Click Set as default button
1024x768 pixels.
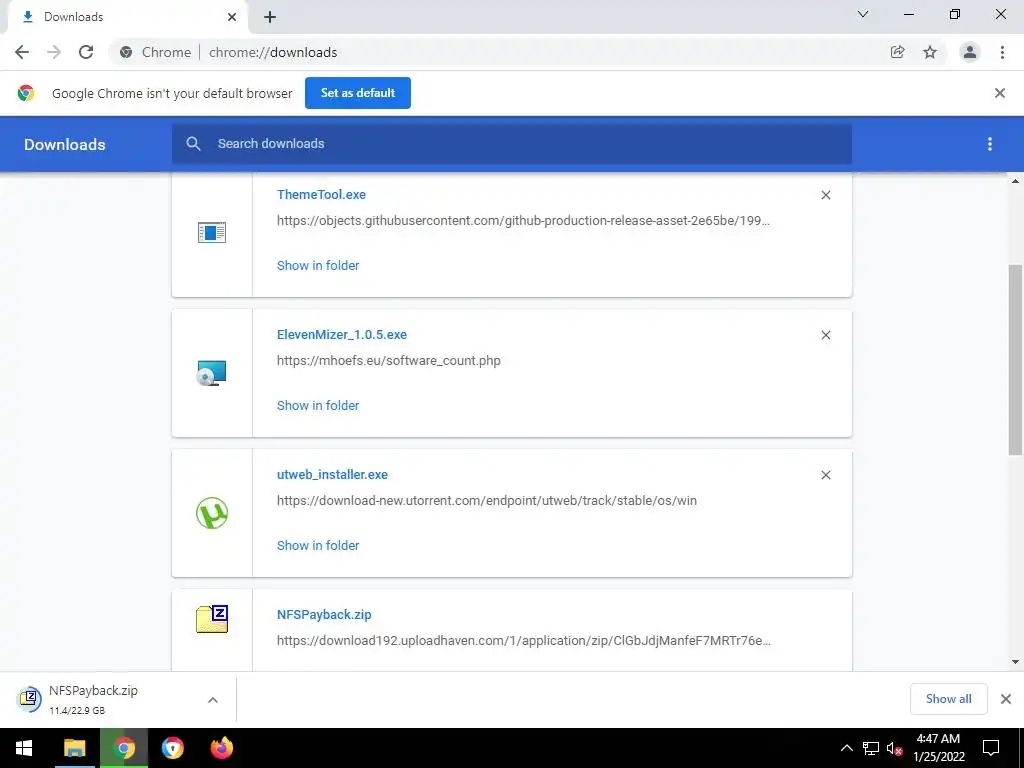(358, 93)
